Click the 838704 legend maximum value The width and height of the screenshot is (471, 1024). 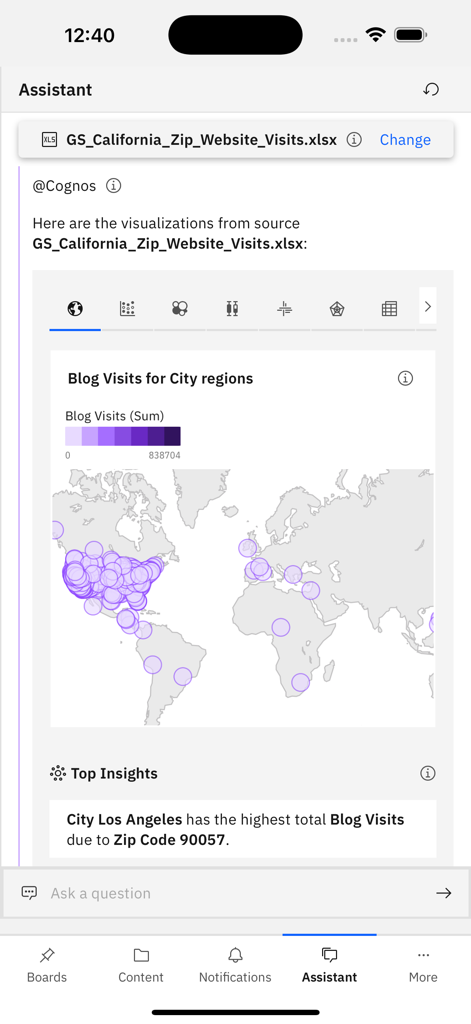point(164,455)
